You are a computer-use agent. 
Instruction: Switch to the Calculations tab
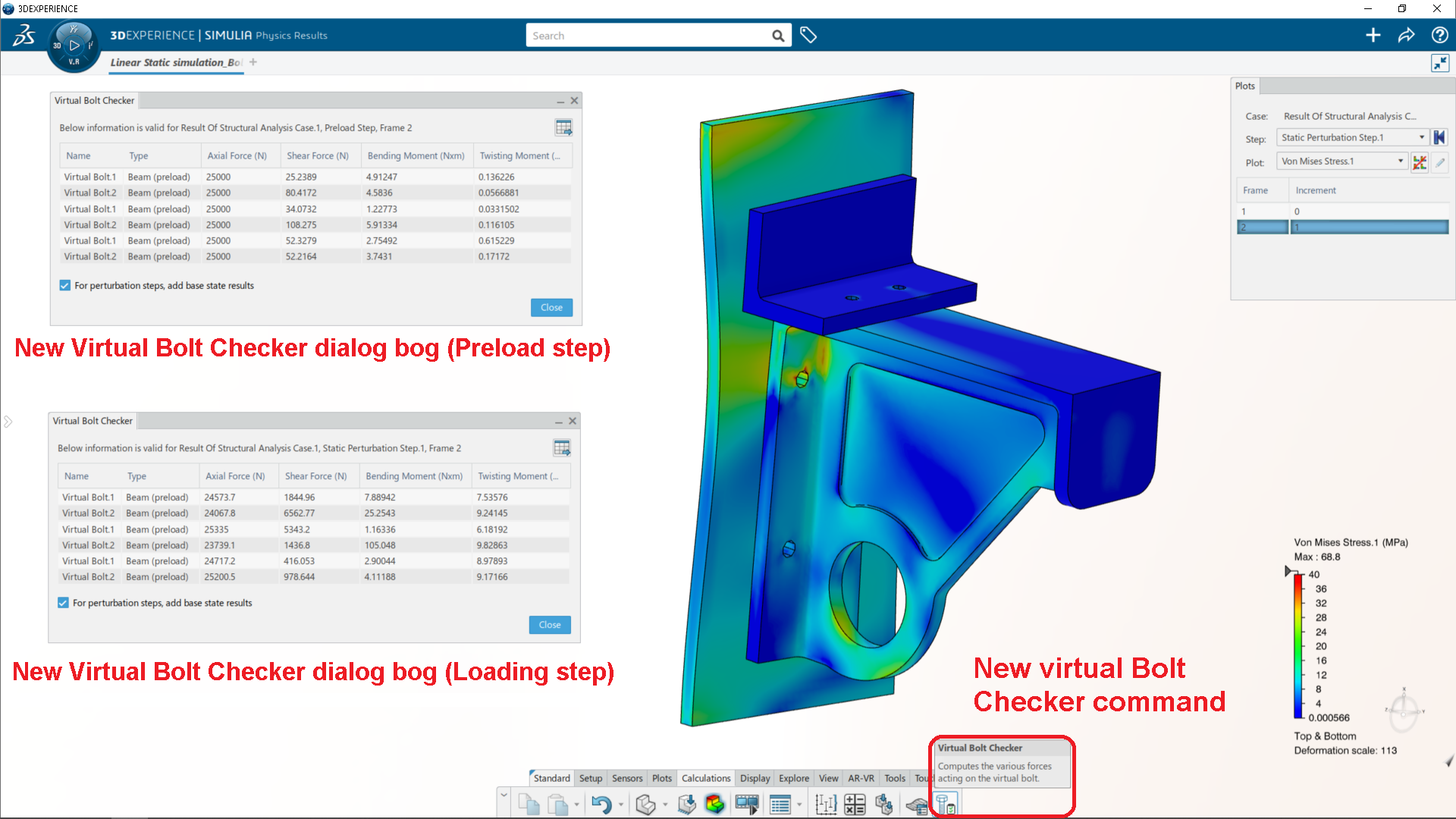pos(705,778)
